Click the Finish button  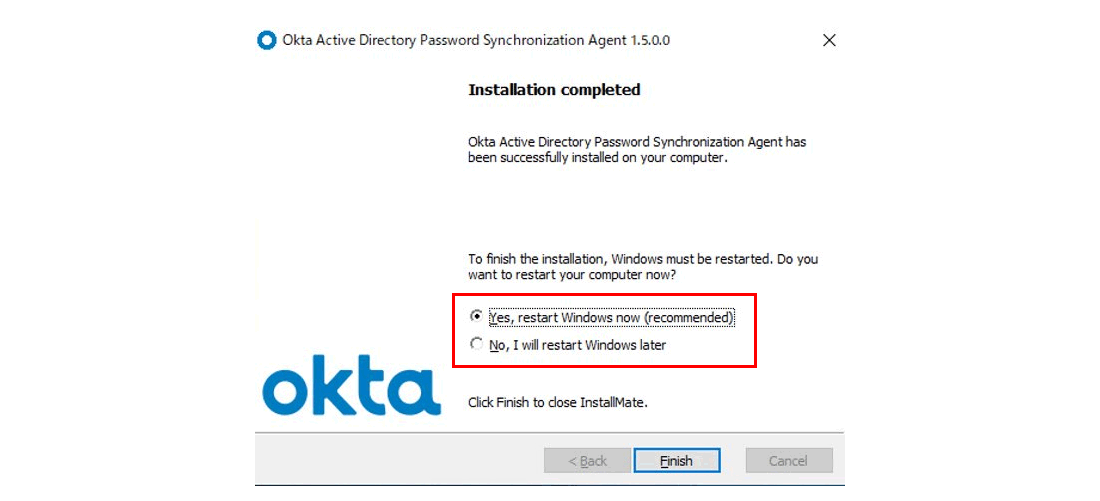[x=676, y=461]
